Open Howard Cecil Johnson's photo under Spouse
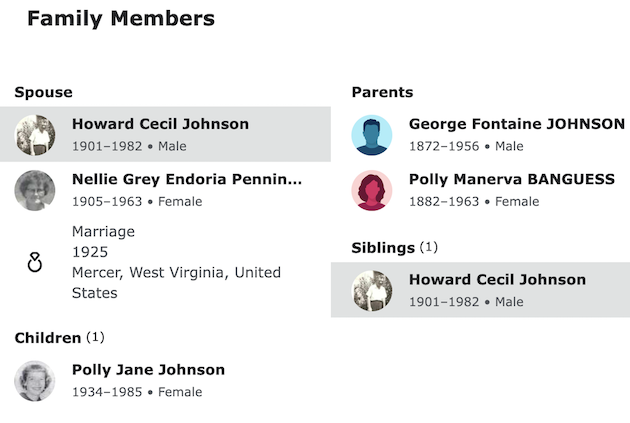 pyautogui.click(x=35, y=135)
